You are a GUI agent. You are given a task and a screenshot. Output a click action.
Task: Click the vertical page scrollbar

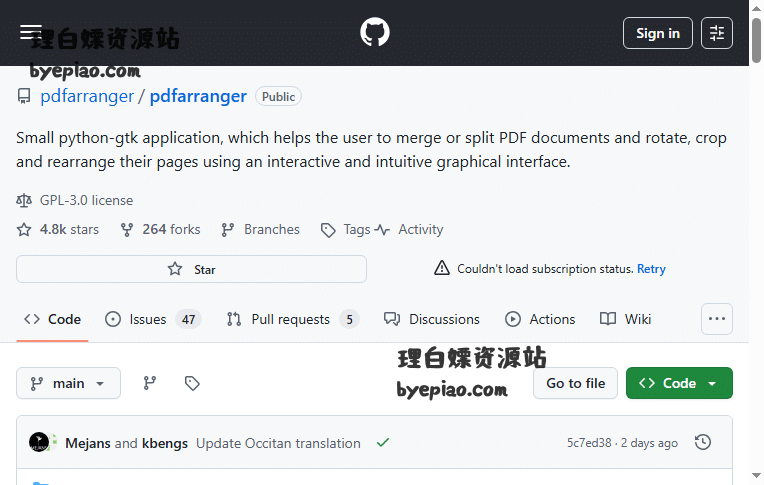click(756, 250)
